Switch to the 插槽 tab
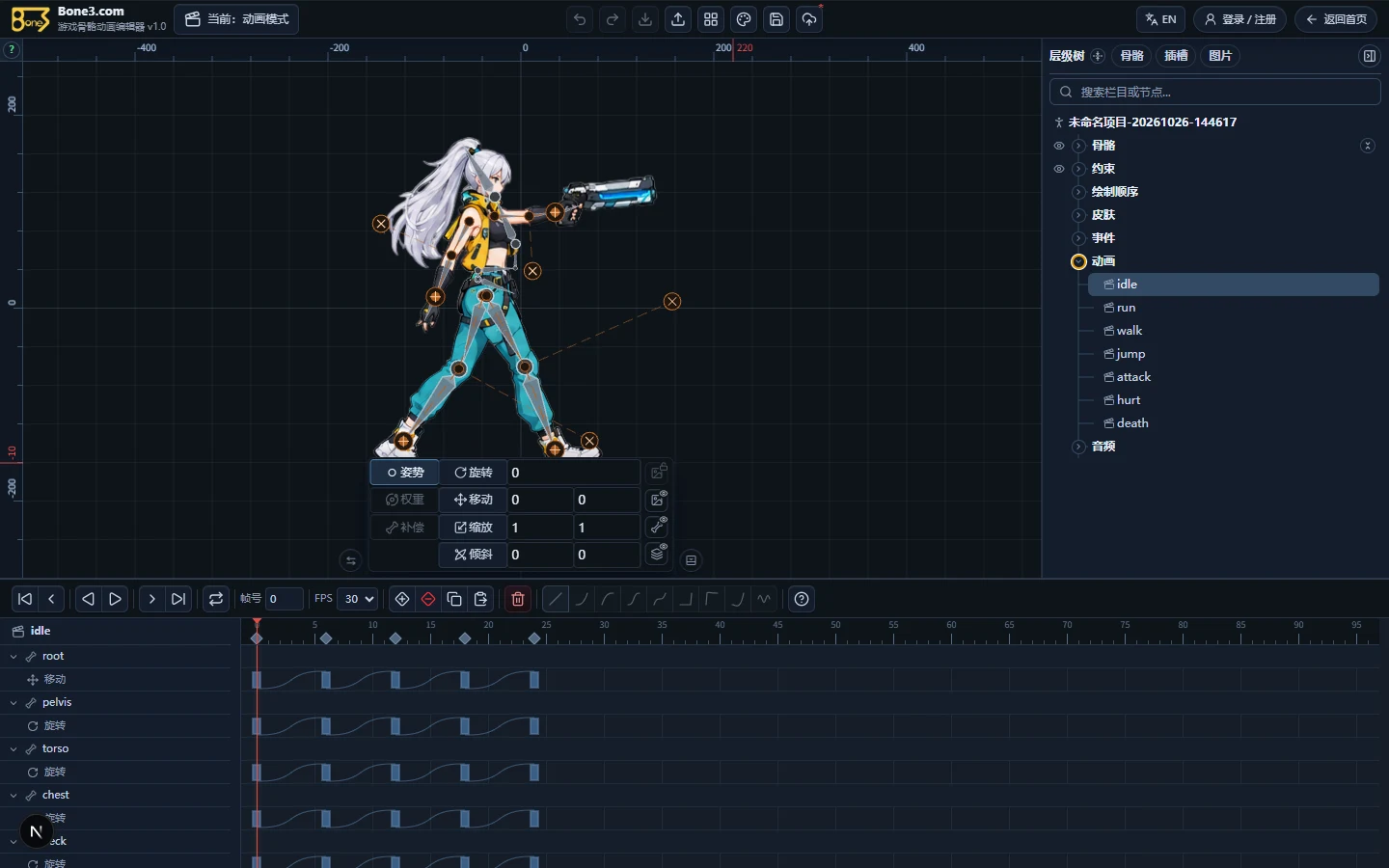Viewport: 1389px width, 868px height. [1176, 56]
